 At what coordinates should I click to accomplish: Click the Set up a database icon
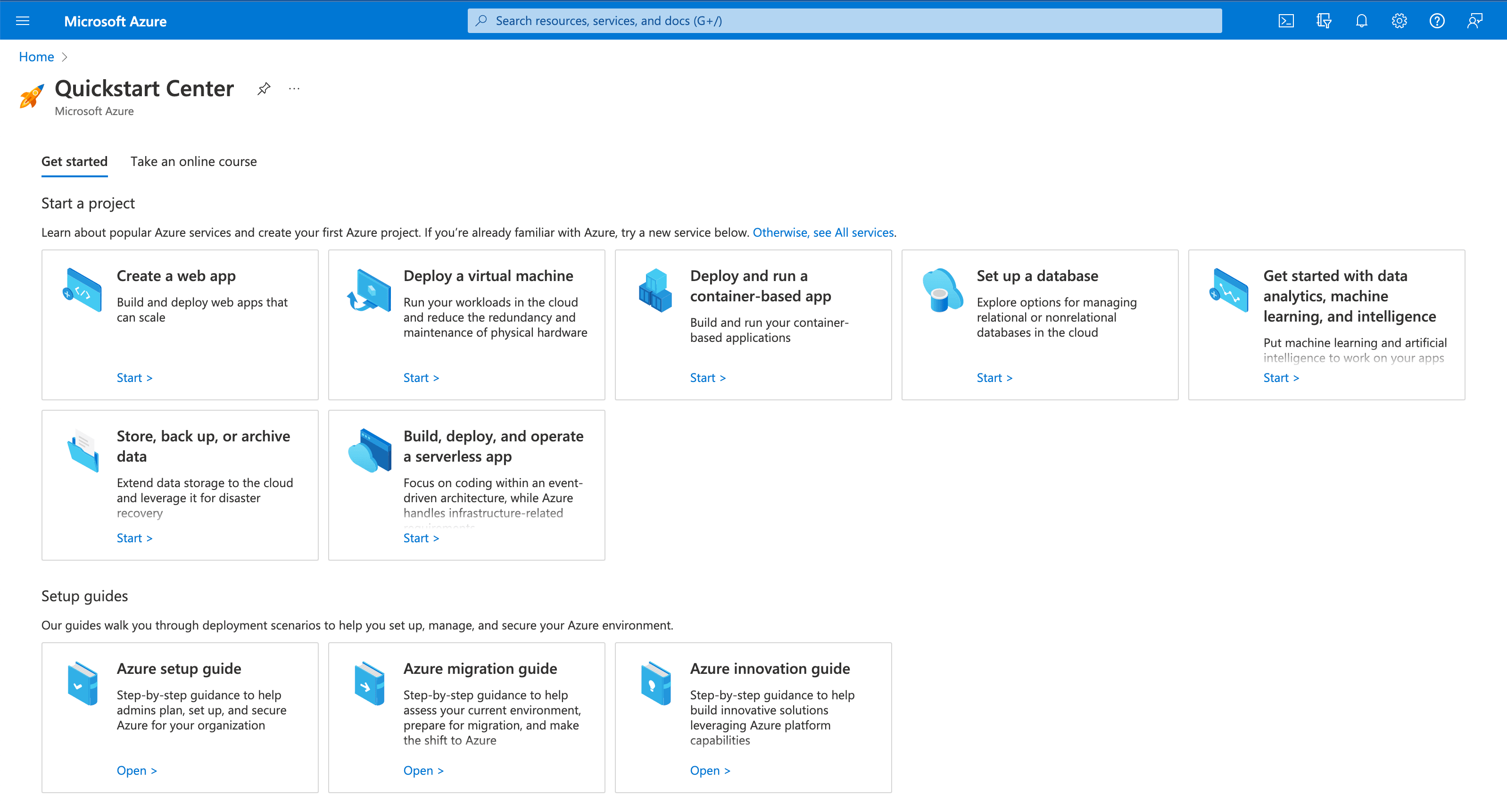[942, 290]
